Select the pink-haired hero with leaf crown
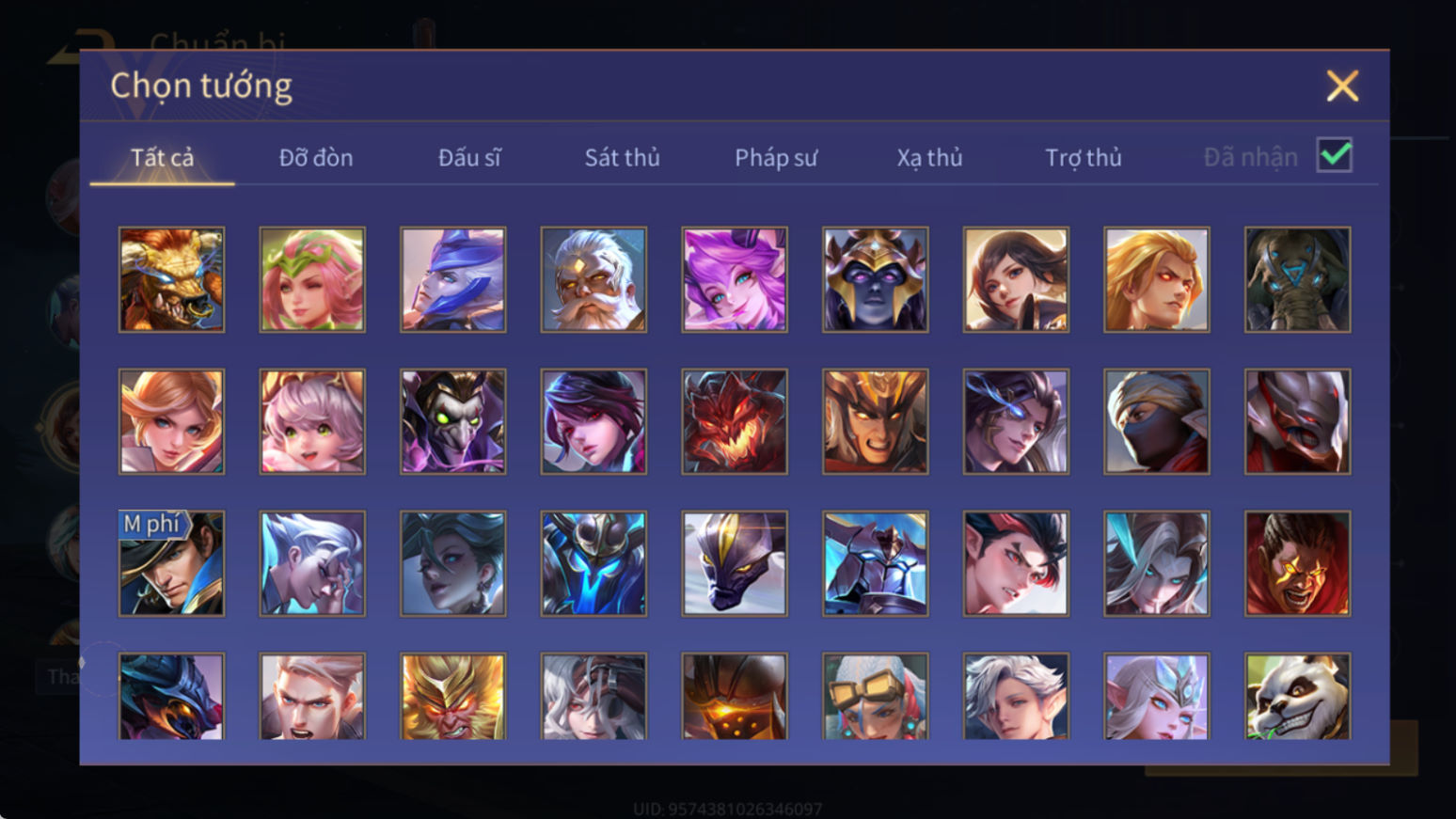Image resolution: width=1456 pixels, height=819 pixels. point(312,279)
